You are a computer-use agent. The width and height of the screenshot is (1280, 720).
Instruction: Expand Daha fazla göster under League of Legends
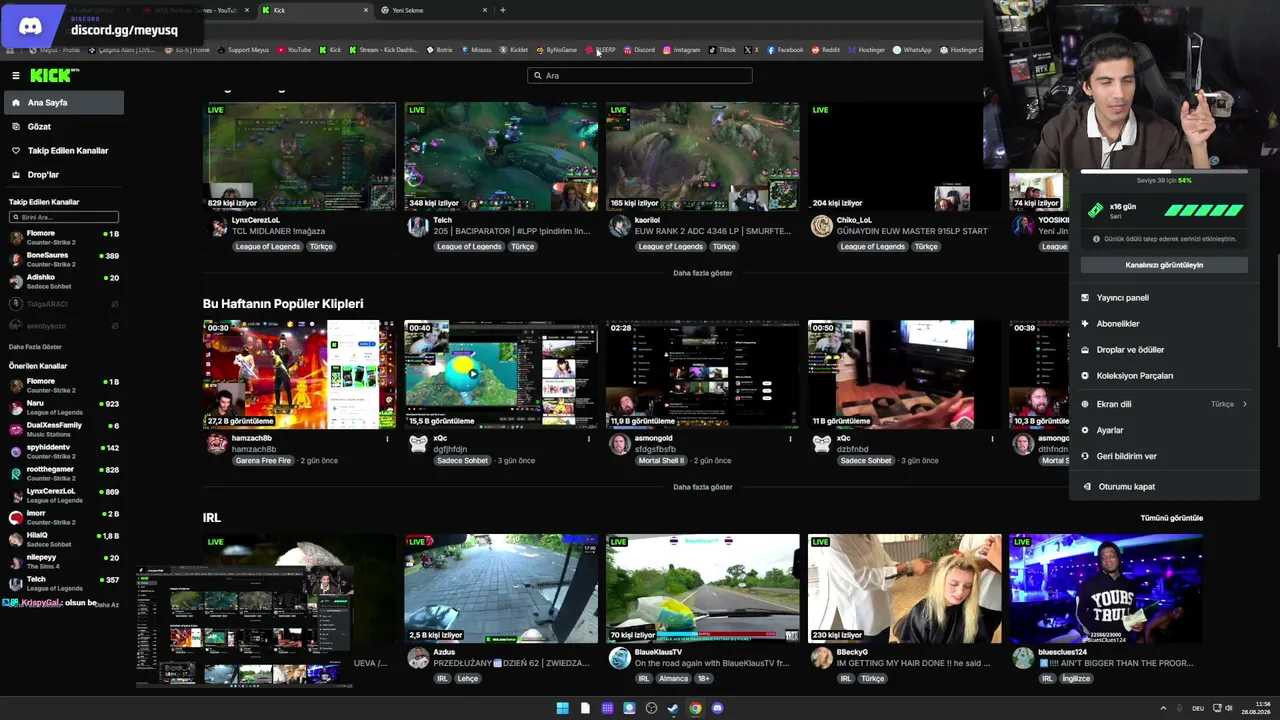(x=703, y=273)
